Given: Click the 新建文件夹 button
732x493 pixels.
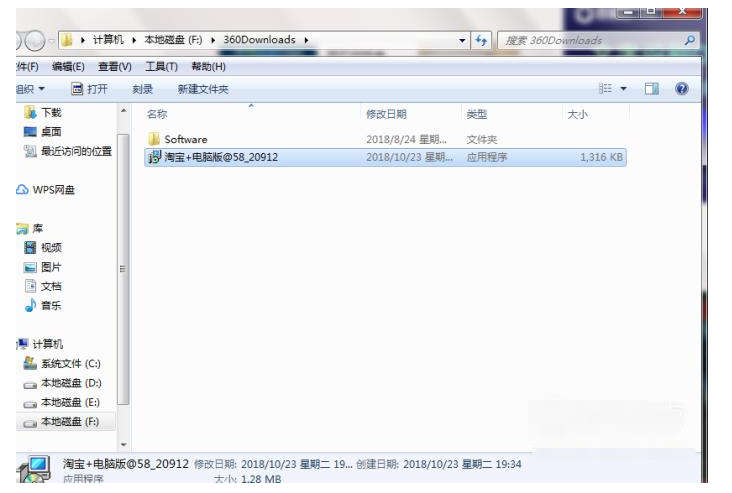Looking at the screenshot, I should pos(203,89).
